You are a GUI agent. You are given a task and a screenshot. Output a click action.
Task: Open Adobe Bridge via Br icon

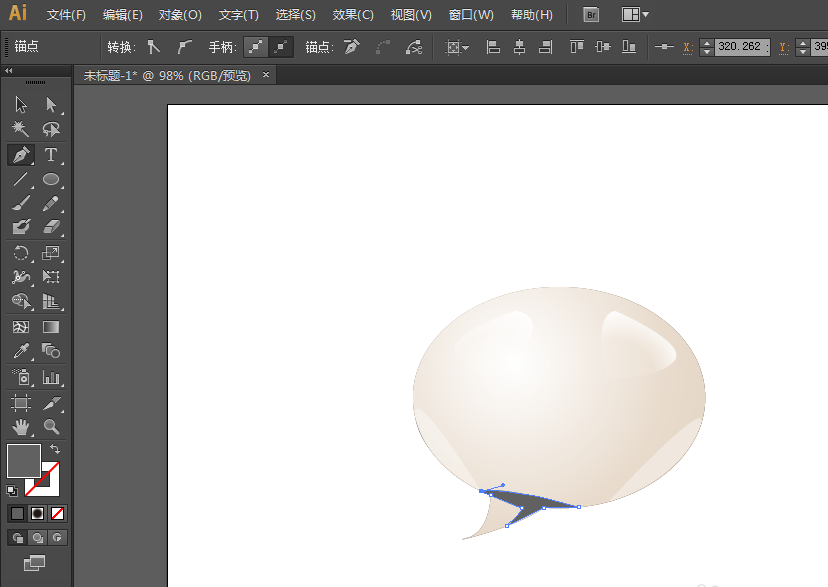591,15
